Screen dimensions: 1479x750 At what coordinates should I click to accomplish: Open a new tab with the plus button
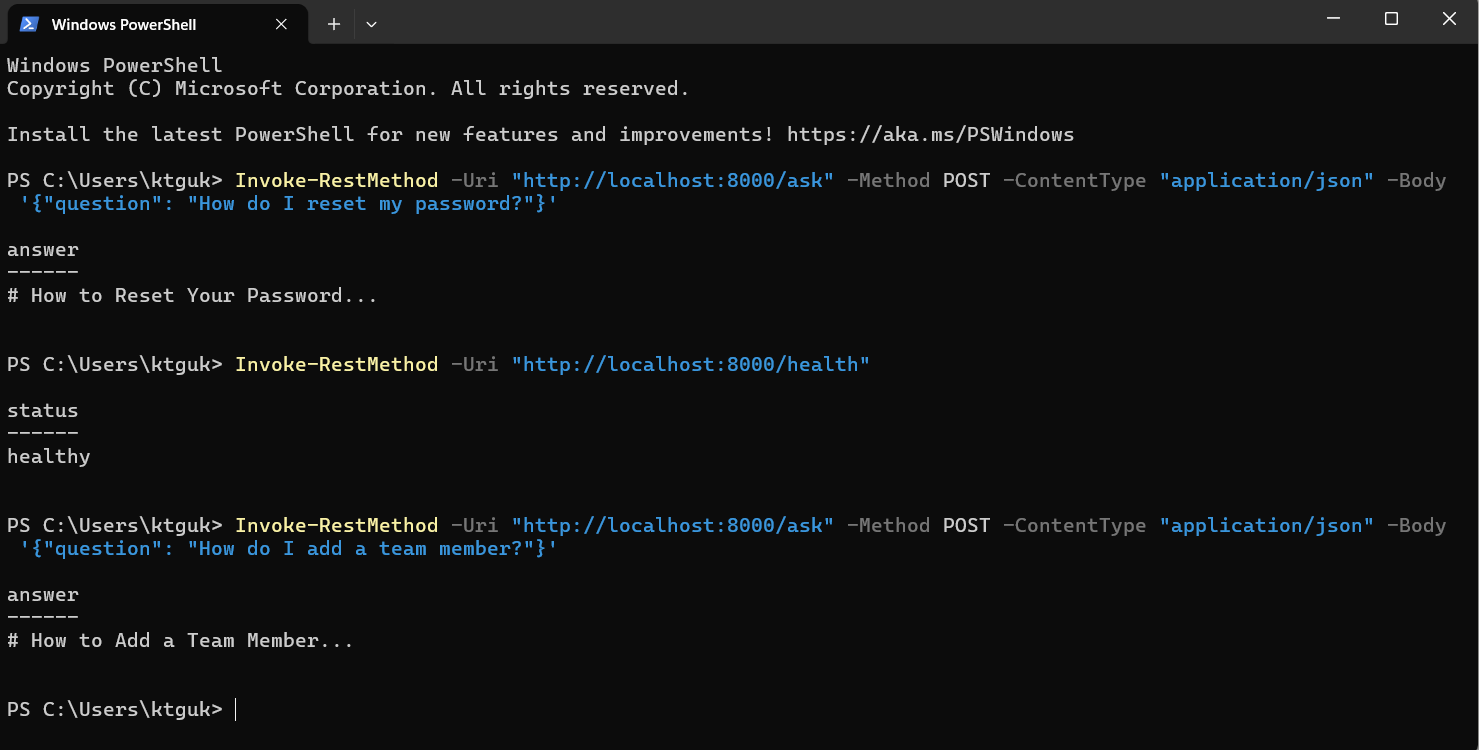tap(333, 23)
